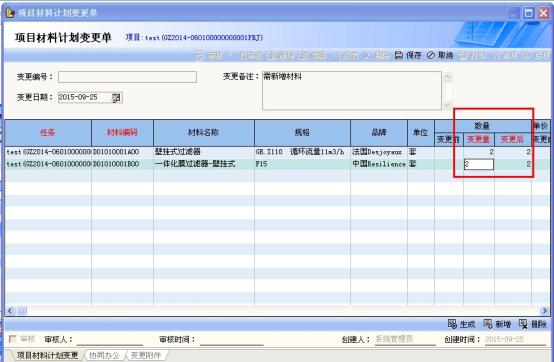Screen dimensions: 554x362
Task: Click the down arrow of 变更备注 scrollbar
Action: [x=447, y=105]
